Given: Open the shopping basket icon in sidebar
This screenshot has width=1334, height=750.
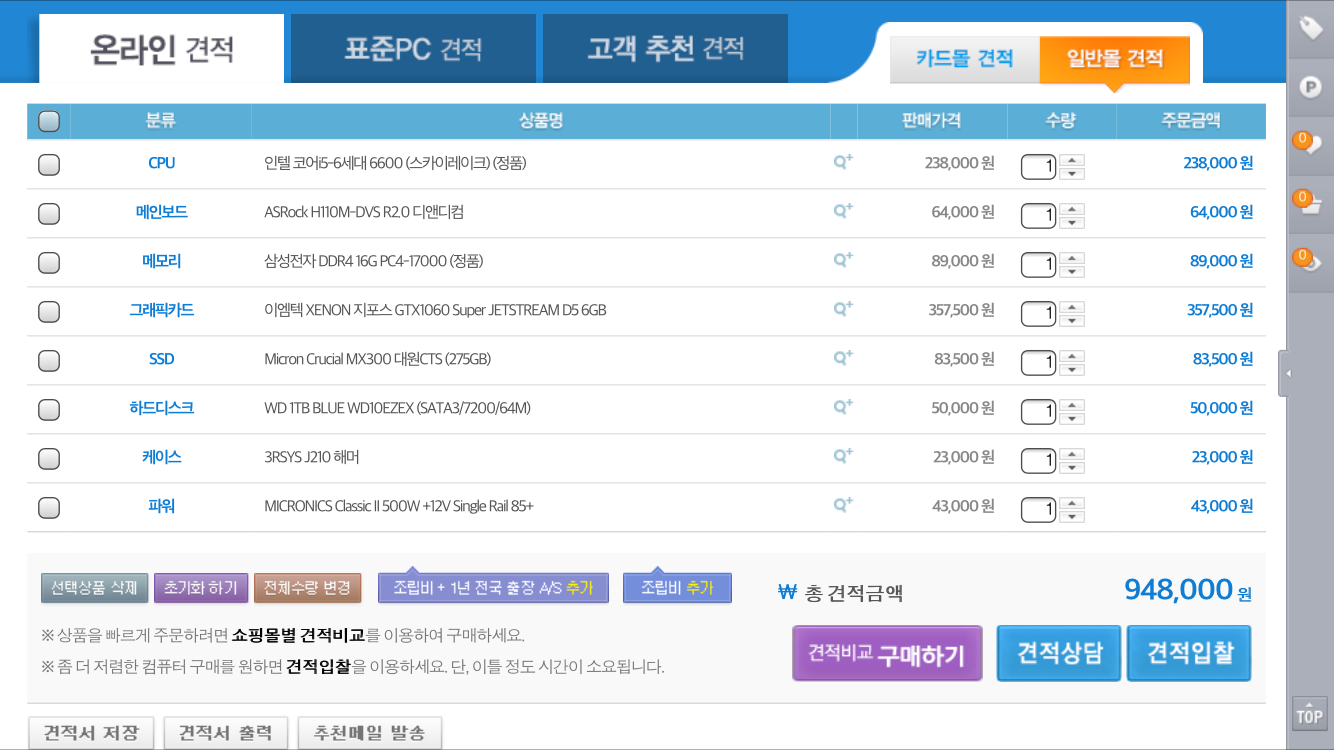Looking at the screenshot, I should point(1310,203).
